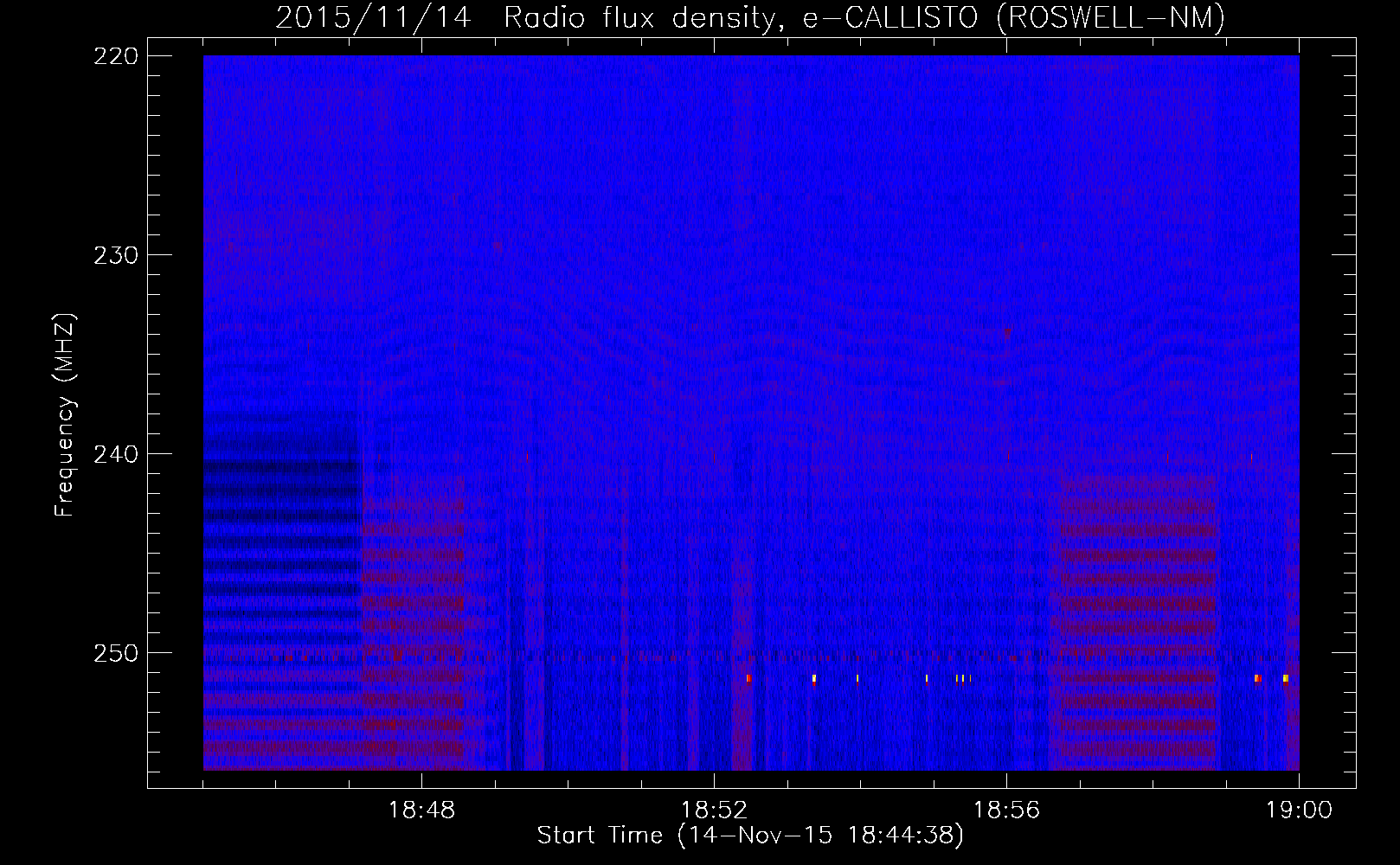The width and height of the screenshot is (1400, 865).
Task: Click the plot title "2015/11/14 Radio flux density, e-CALLISTO (ROSWELL-NM)"
Action: click(750, 17)
